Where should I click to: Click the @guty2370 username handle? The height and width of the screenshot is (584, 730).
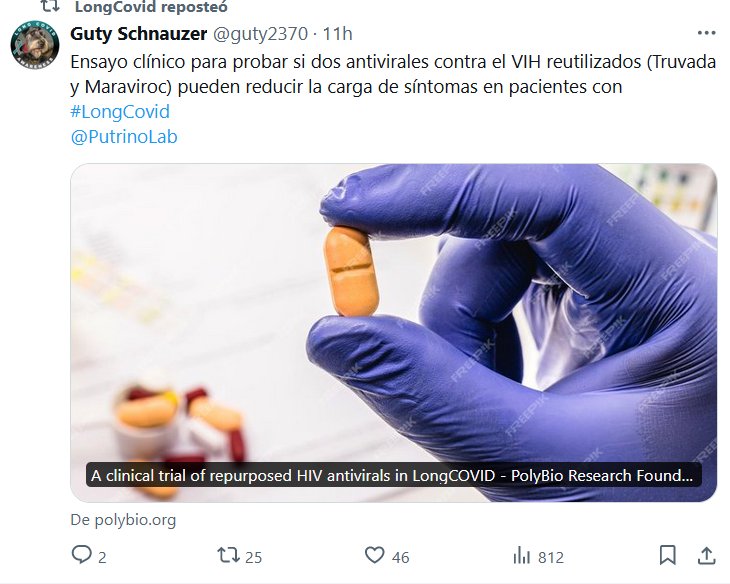click(x=260, y=34)
